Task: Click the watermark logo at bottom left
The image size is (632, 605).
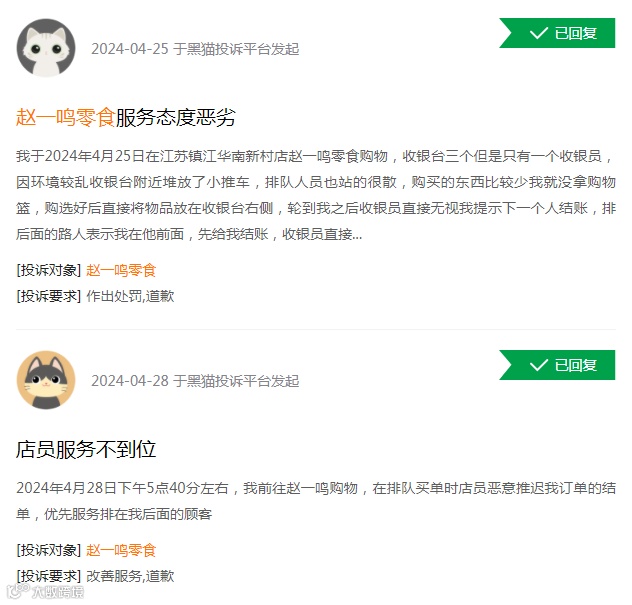Action: [x=45, y=591]
